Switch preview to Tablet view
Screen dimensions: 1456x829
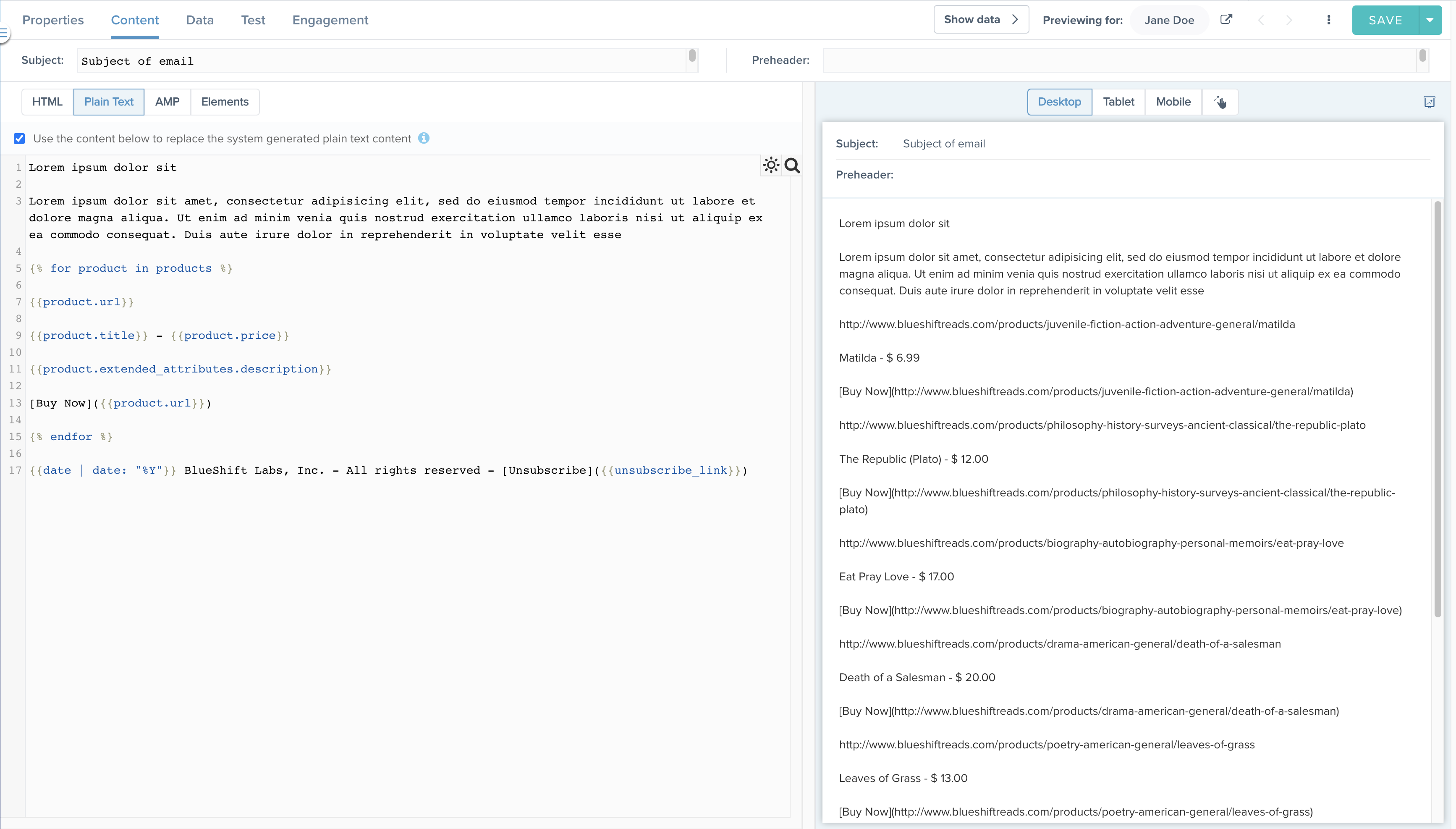click(x=1118, y=101)
